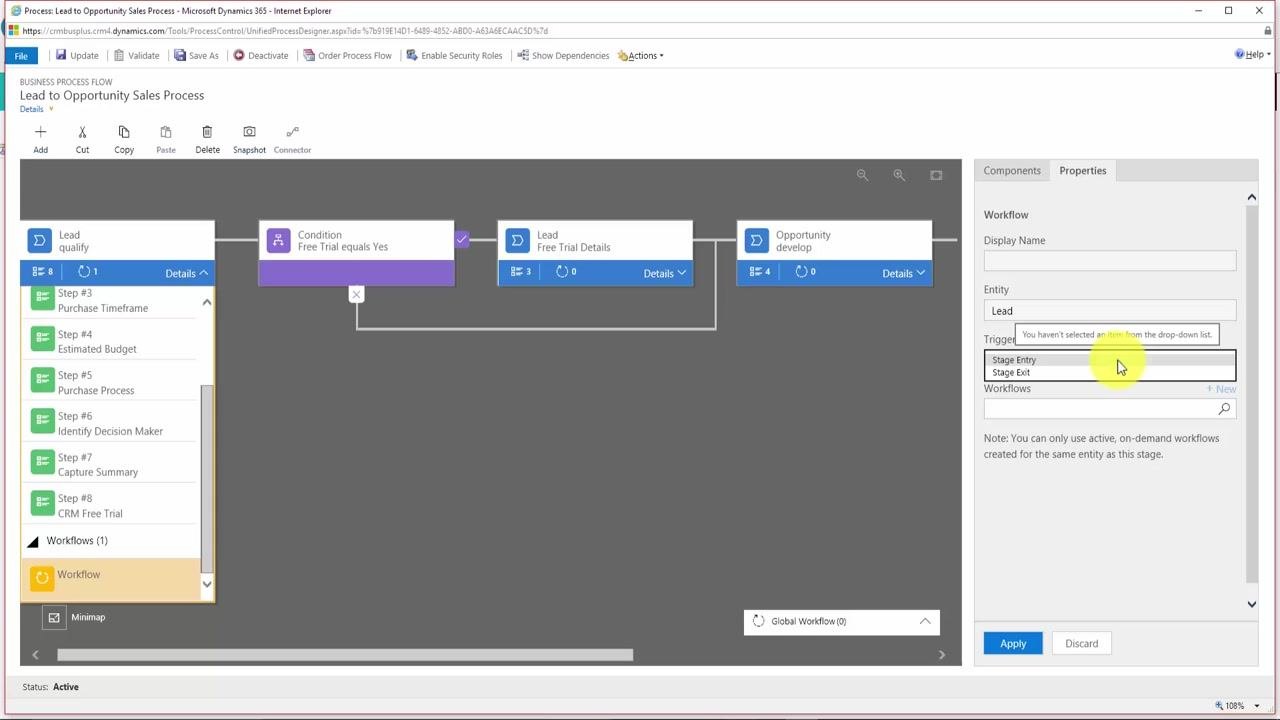Image resolution: width=1280 pixels, height=720 pixels.
Task: Switch to the Components tab
Action: 1012,171
